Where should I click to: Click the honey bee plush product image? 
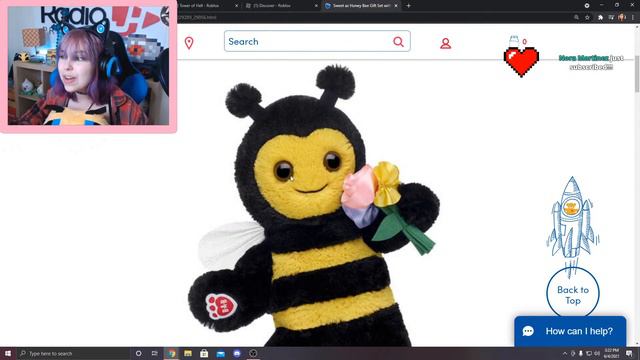tap(314, 206)
